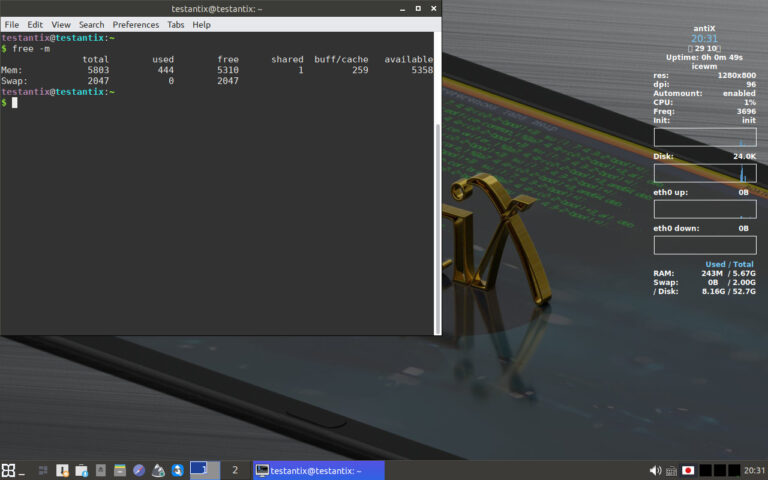This screenshot has height=480, width=768.
Task: Open the antiX start menu icon
Action: 8,470
